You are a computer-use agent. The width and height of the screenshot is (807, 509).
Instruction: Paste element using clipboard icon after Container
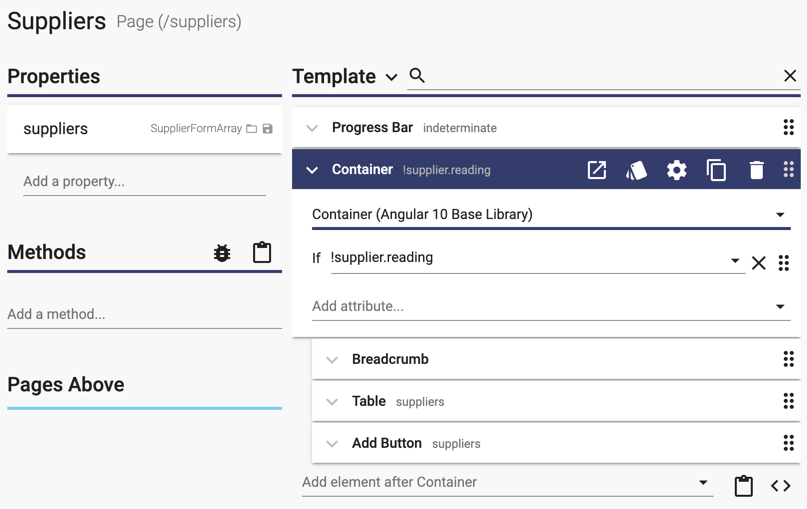(x=743, y=485)
